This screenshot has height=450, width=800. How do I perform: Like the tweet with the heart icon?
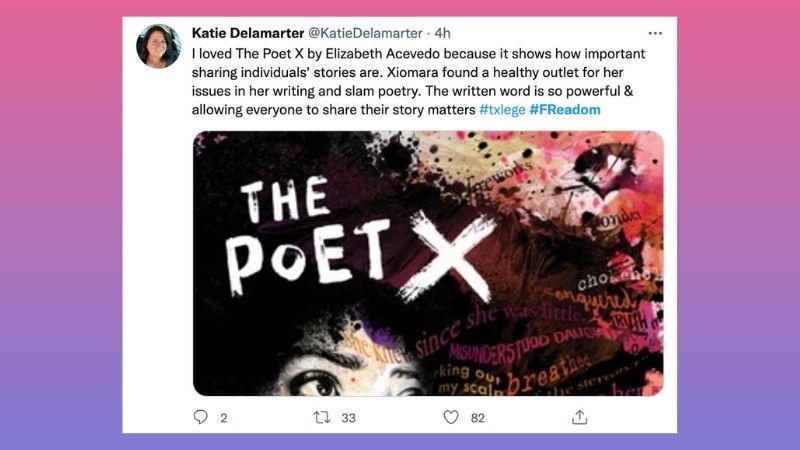click(x=451, y=417)
